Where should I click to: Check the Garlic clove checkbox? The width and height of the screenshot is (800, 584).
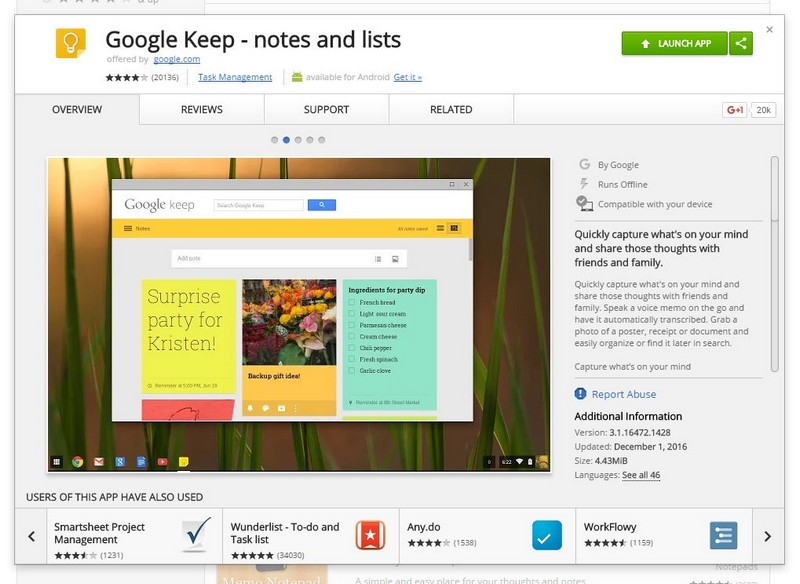tap(352, 370)
